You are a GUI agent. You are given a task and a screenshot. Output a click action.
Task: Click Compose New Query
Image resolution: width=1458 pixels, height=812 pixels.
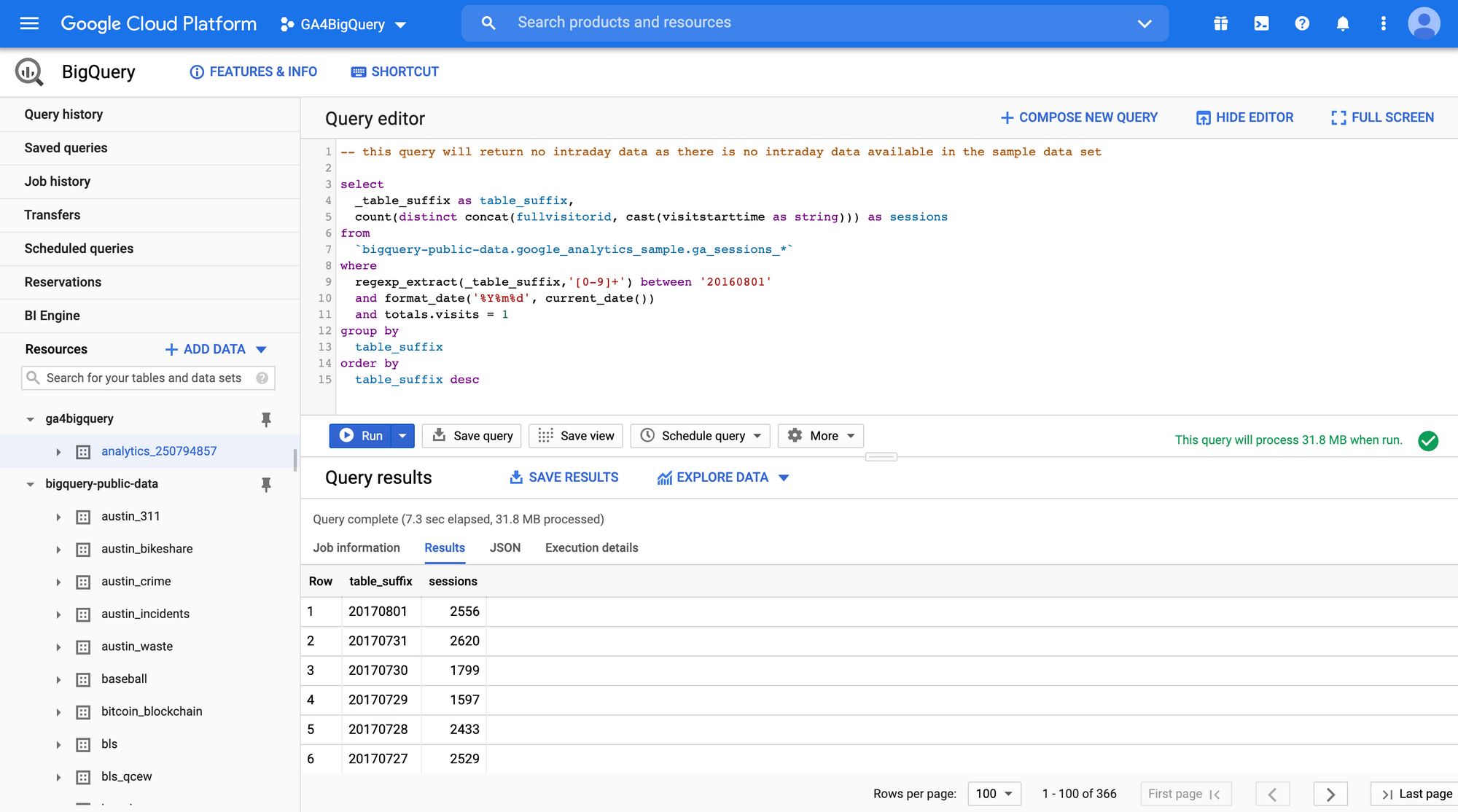[1079, 117]
